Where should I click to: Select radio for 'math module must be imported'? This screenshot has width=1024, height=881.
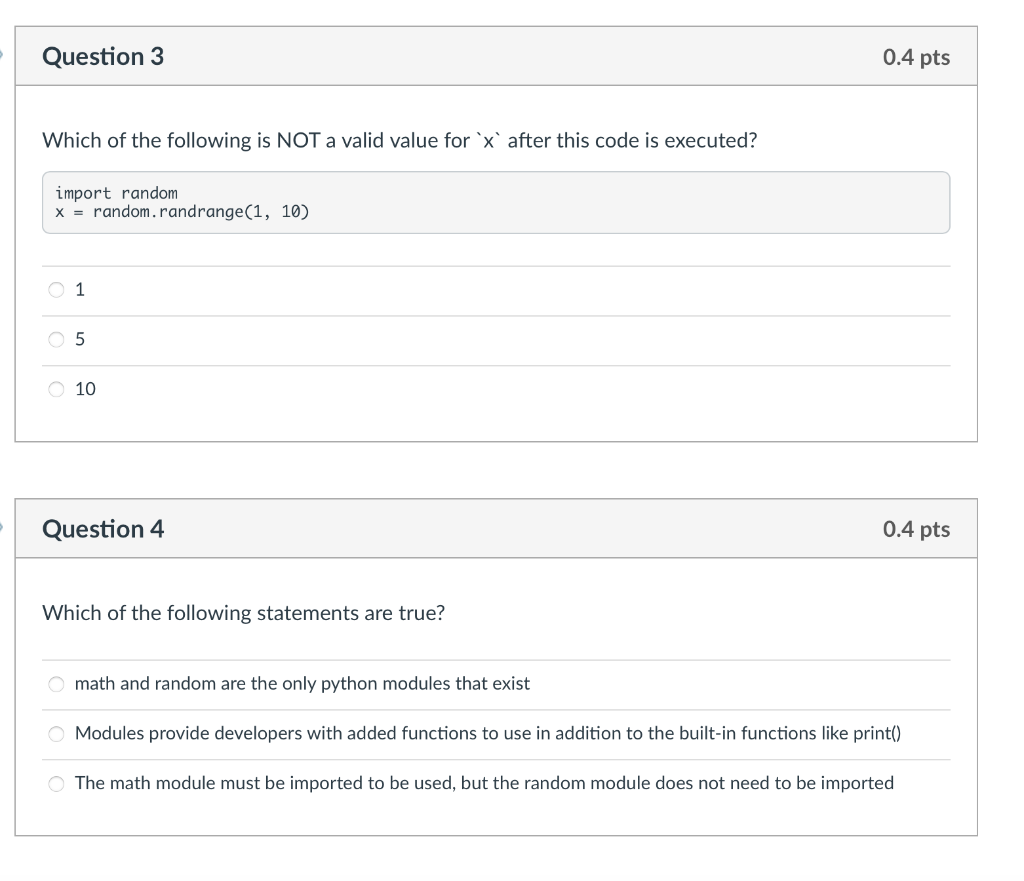point(57,783)
